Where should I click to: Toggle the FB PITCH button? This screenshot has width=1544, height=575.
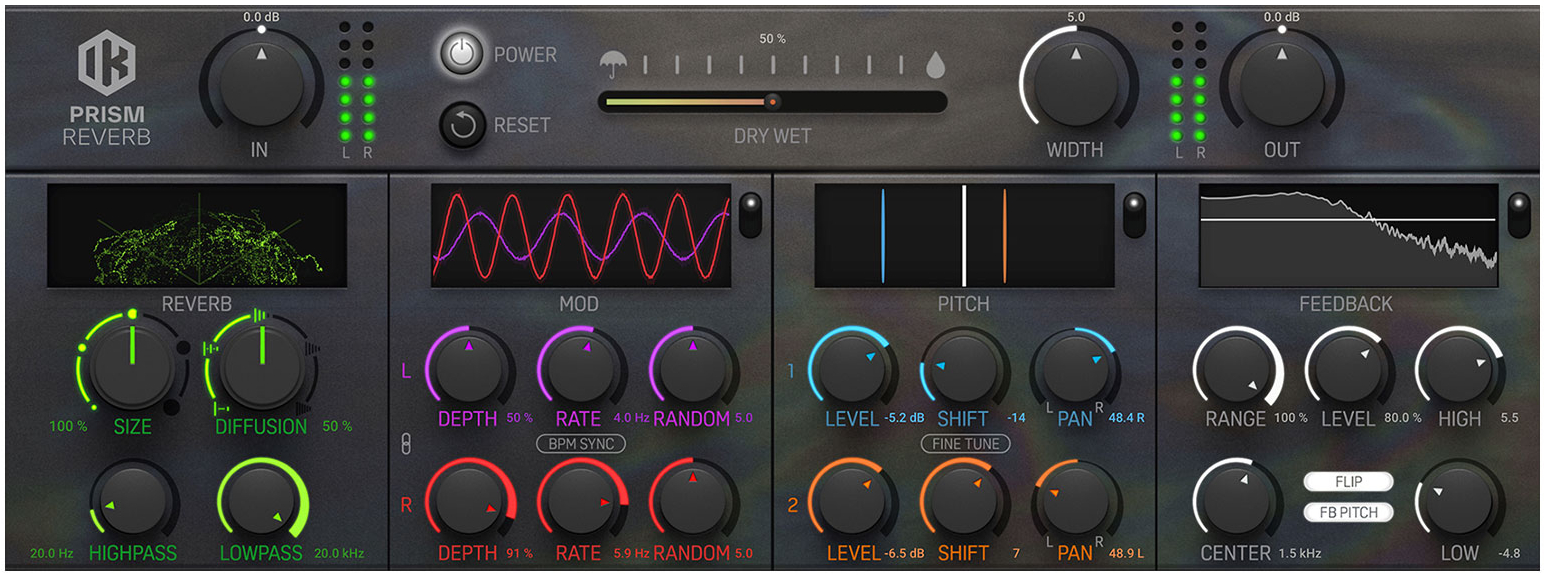(x=1348, y=512)
